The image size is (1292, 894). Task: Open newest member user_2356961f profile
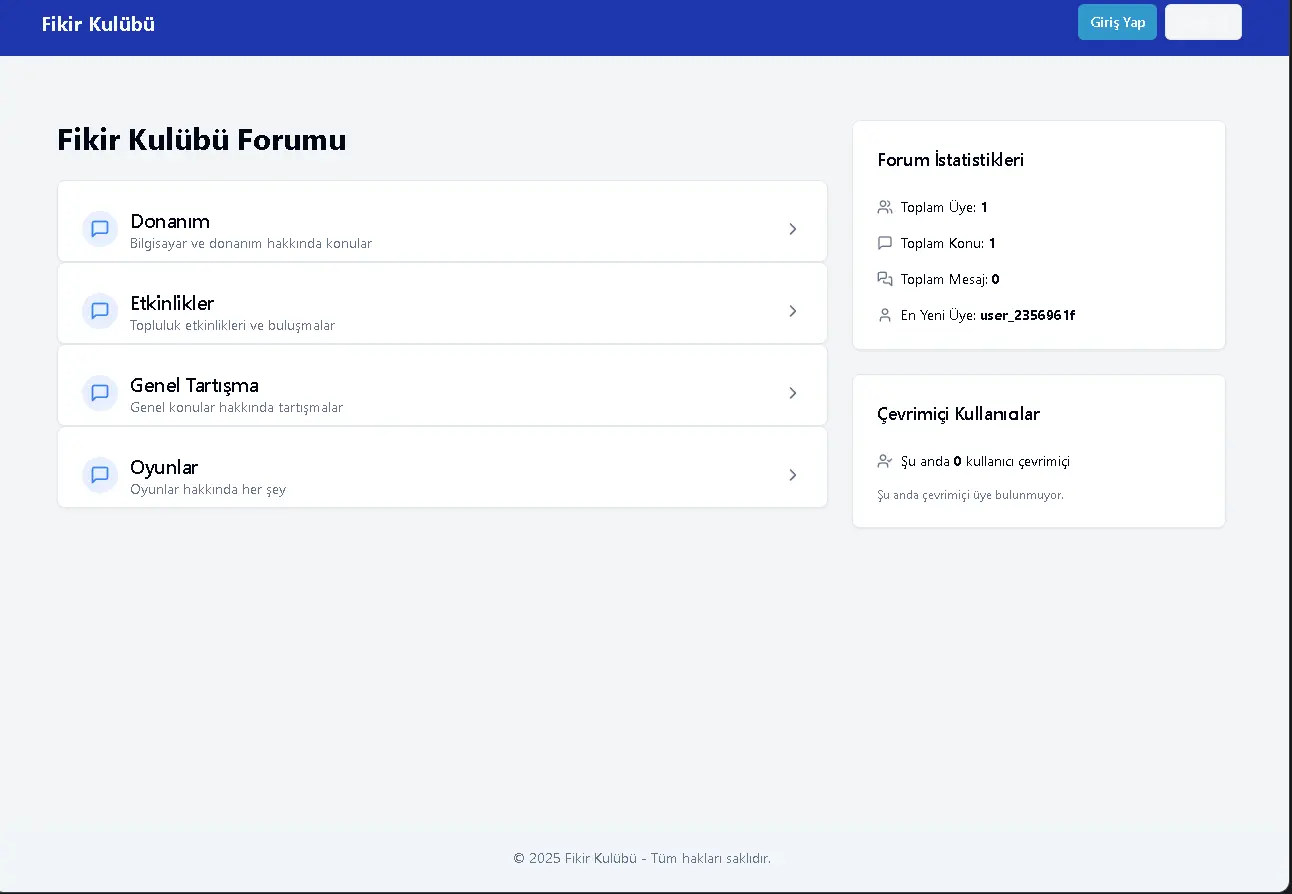point(1027,315)
